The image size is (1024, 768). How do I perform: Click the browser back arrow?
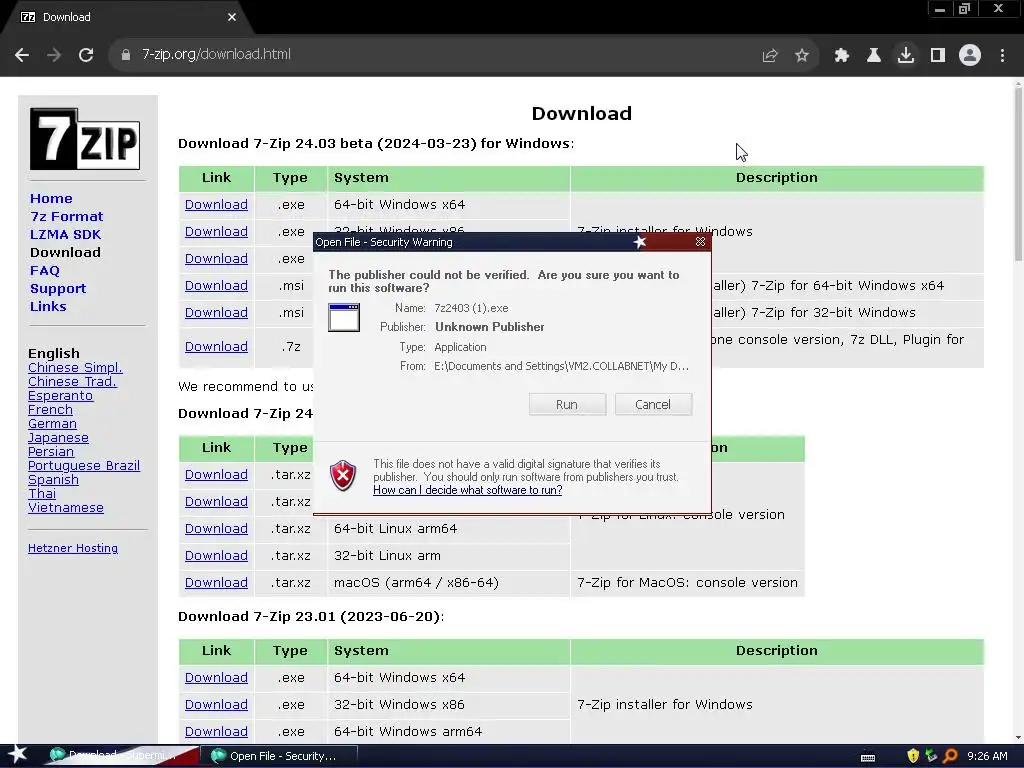22,55
